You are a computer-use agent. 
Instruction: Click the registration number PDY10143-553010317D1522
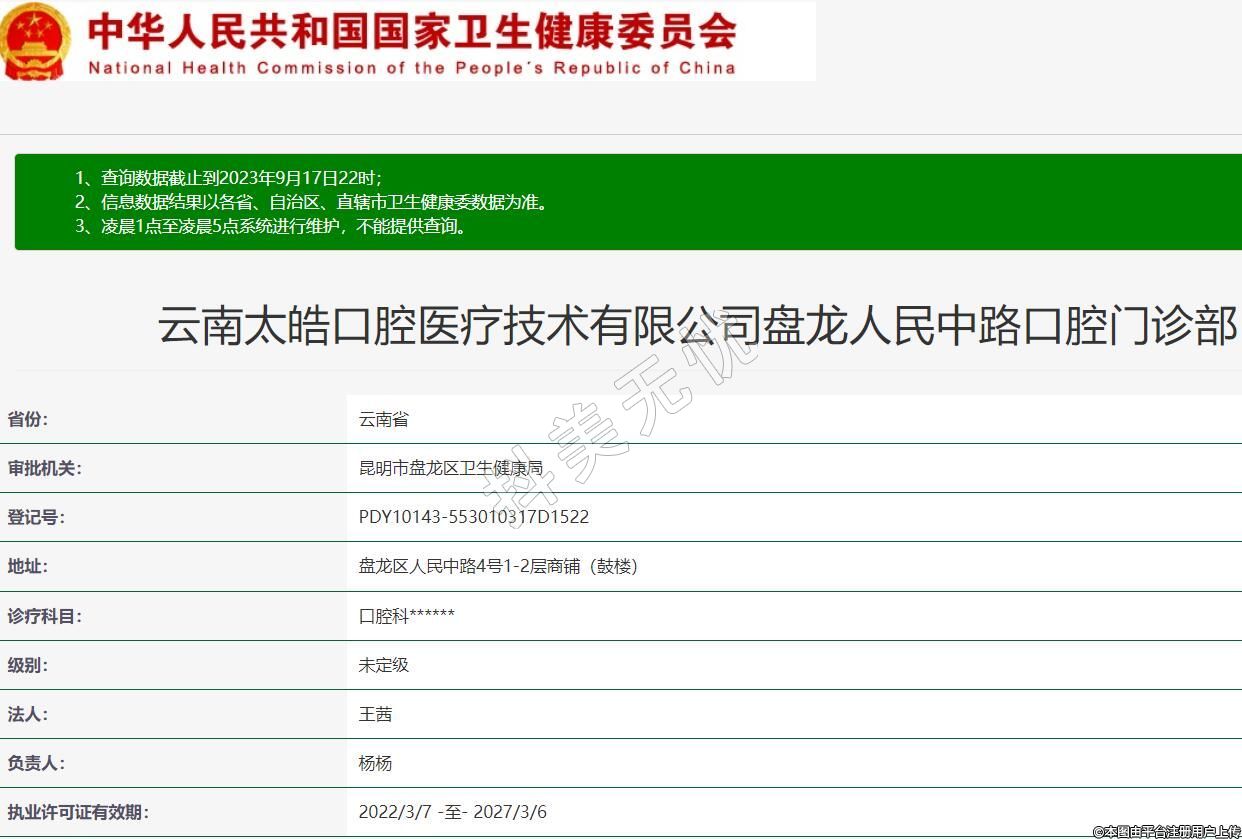click(474, 518)
